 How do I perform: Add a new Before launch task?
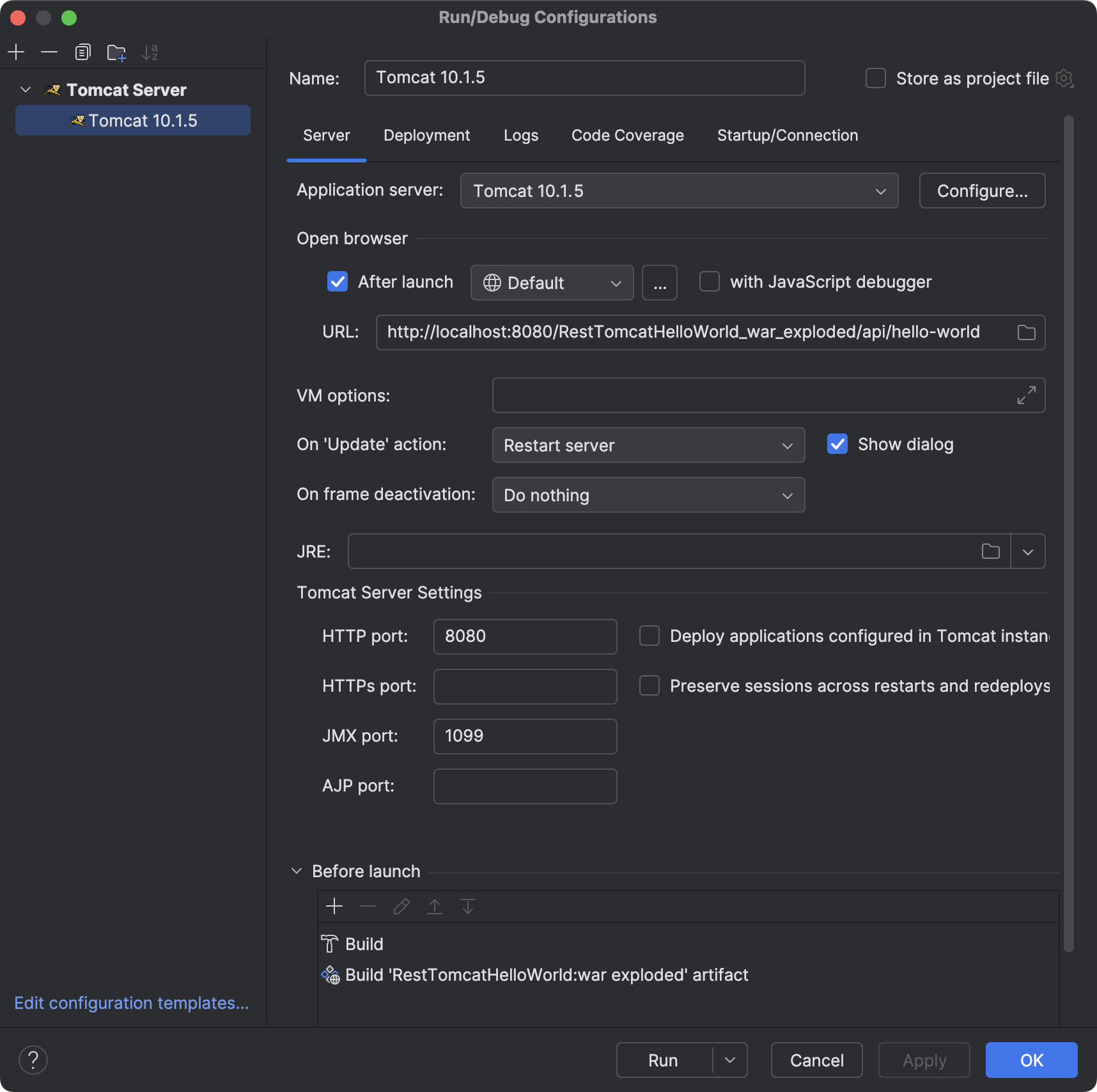point(334,906)
